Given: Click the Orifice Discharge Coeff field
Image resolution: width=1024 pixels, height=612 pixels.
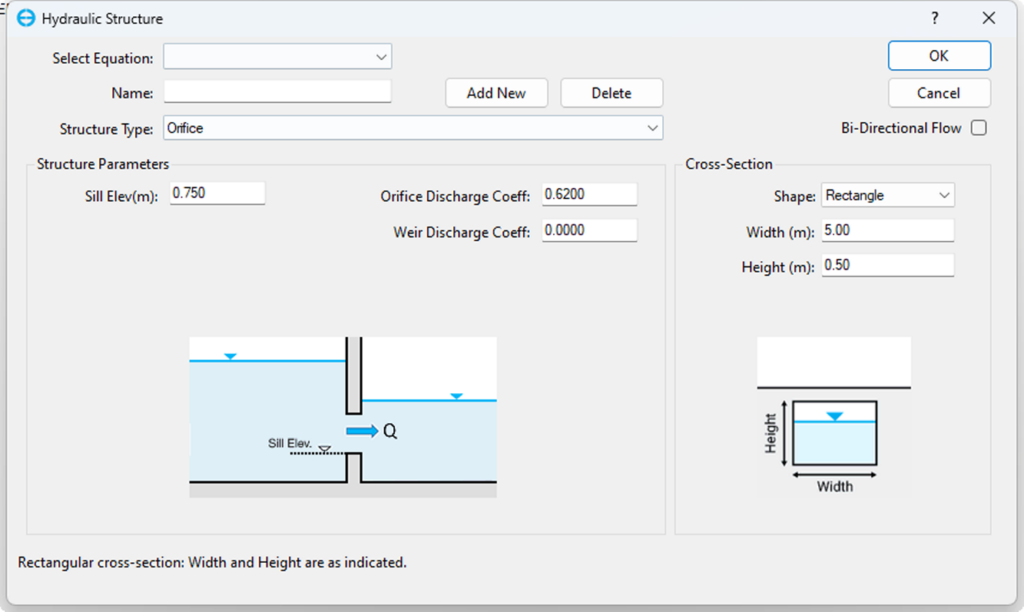Looking at the screenshot, I should click(x=589, y=194).
